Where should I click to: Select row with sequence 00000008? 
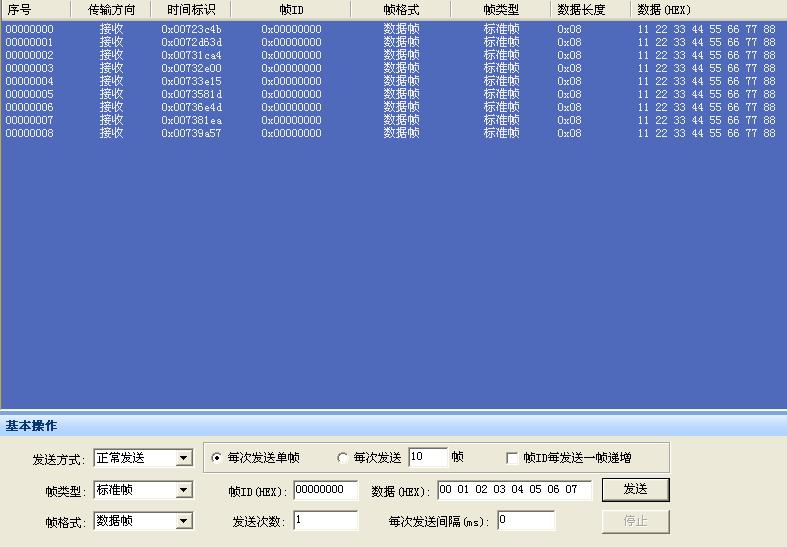coord(394,133)
